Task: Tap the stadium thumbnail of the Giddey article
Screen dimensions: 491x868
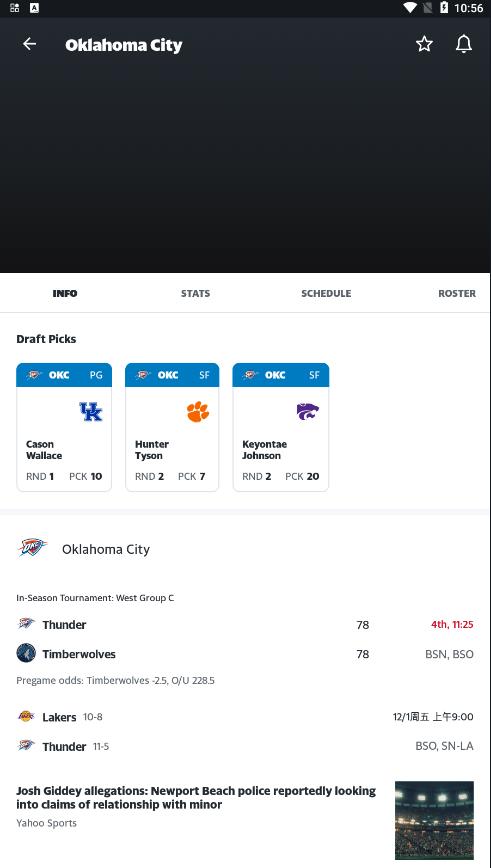Action: point(434,820)
